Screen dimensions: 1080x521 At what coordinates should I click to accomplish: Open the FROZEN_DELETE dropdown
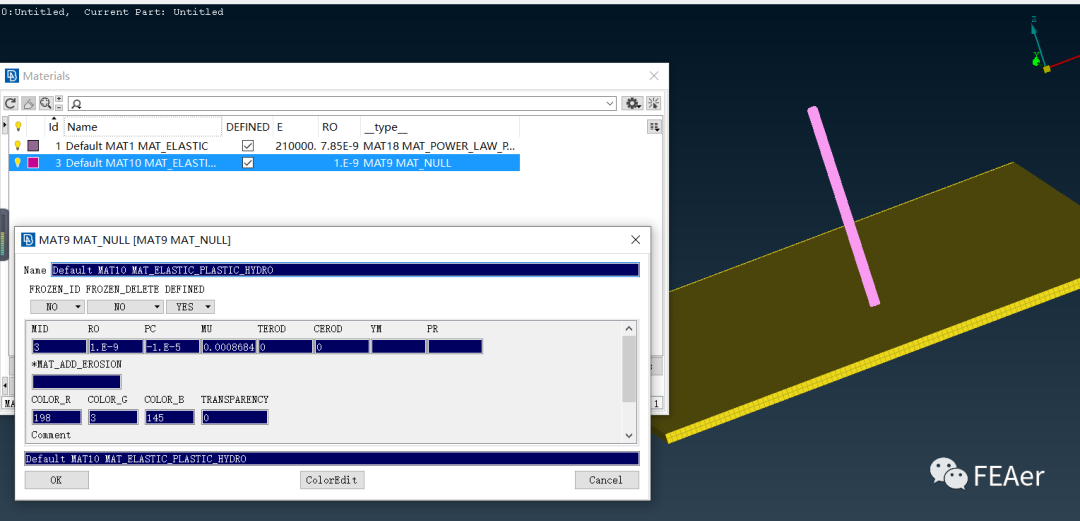click(124, 307)
